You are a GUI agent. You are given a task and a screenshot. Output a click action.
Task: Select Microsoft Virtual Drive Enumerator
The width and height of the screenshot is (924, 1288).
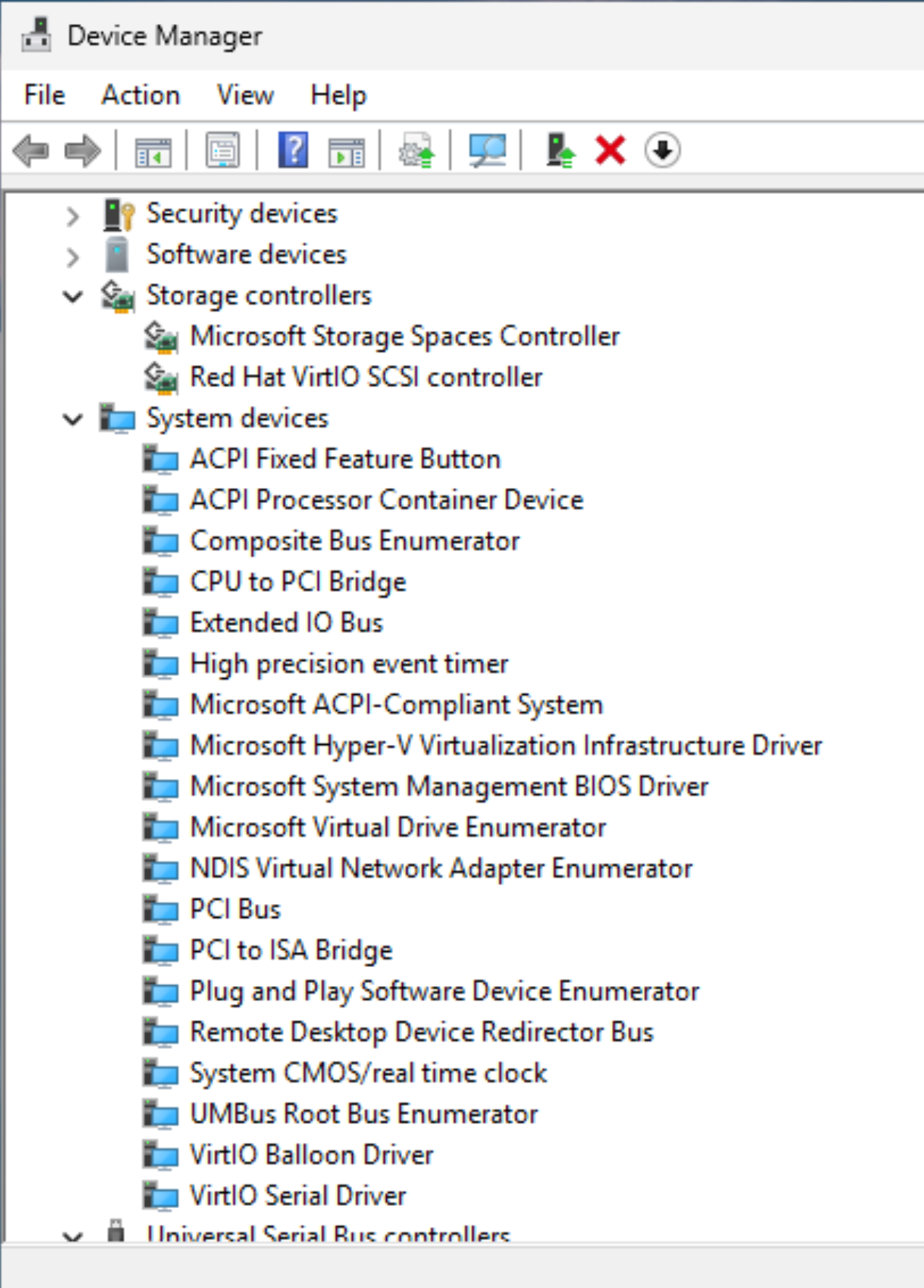point(398,827)
